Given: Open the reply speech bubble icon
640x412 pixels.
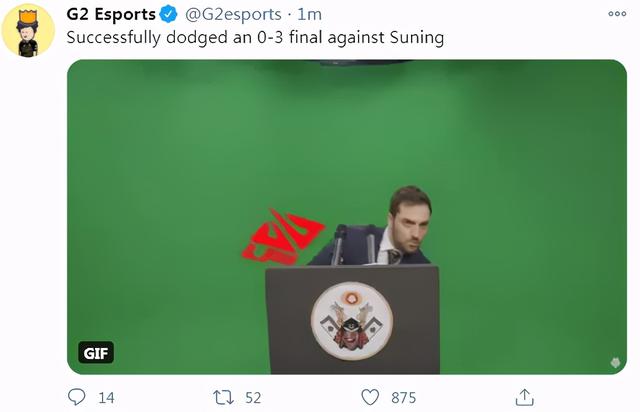Looking at the screenshot, I should pyautogui.click(x=76, y=396).
